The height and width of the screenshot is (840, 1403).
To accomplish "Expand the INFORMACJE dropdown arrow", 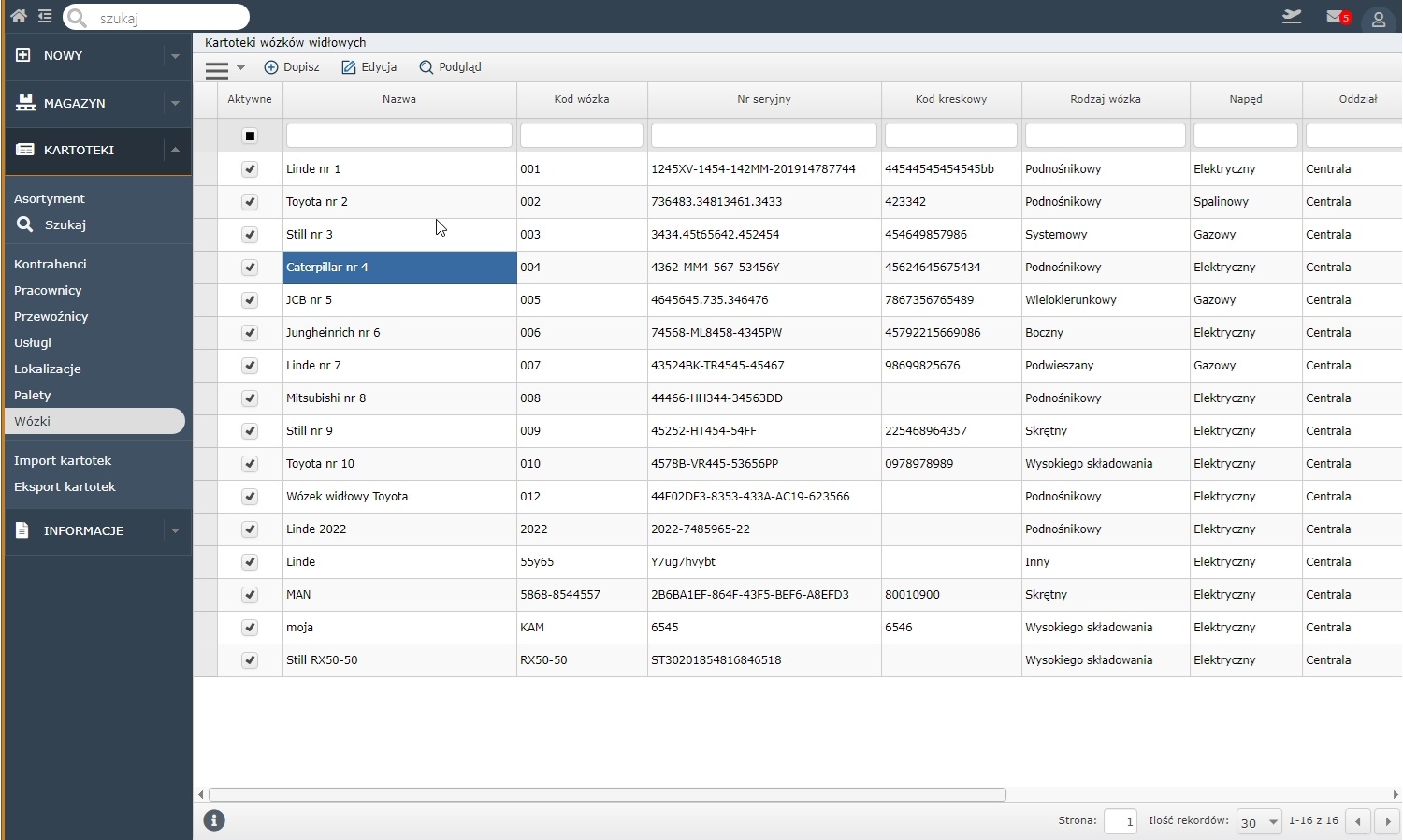I will point(175,530).
